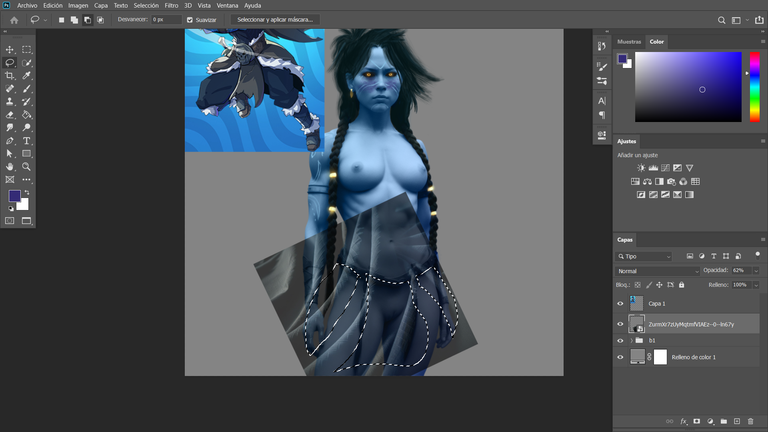Viewport: 768px width, 432px height.
Task: Select the Spot Healing Brush tool
Action: pos(9,89)
